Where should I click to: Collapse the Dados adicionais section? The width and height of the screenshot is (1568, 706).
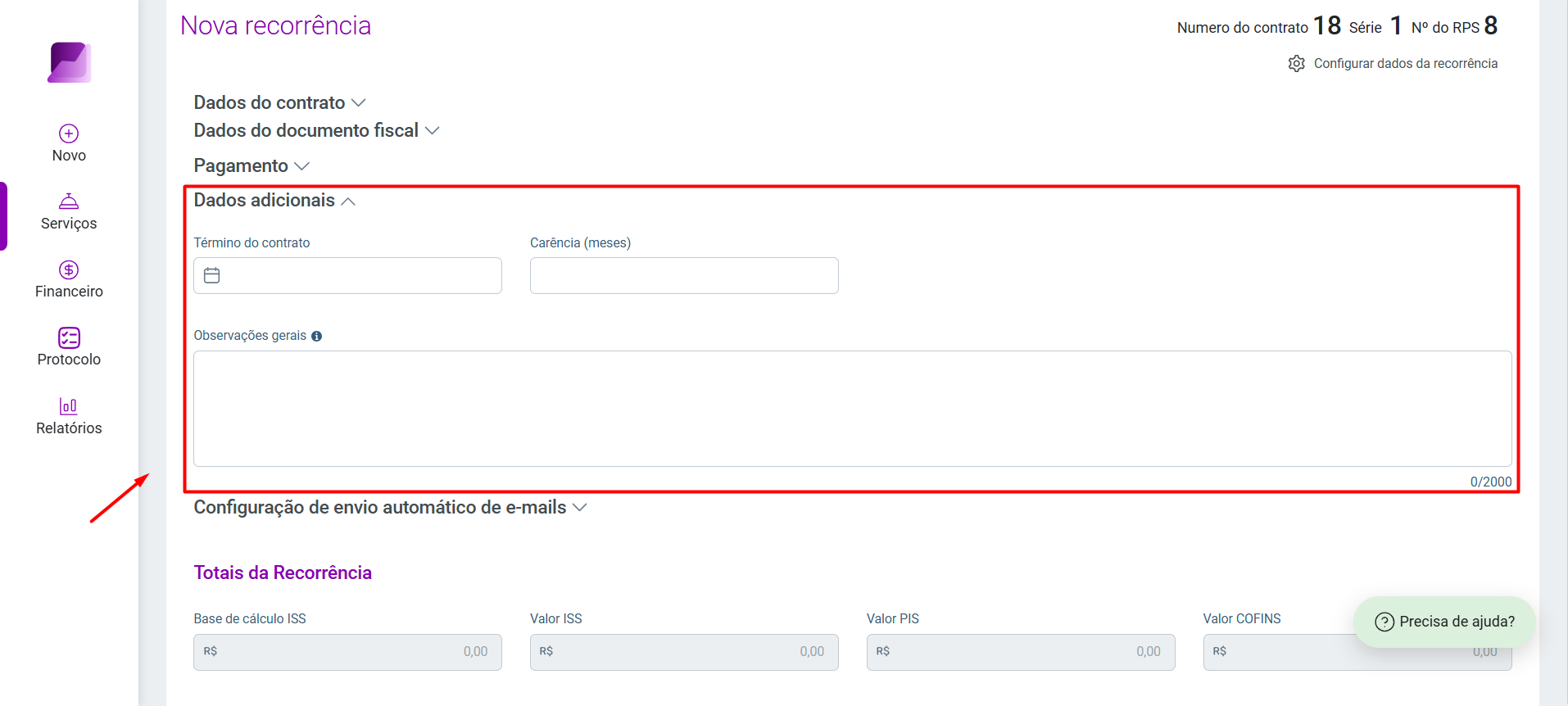[x=274, y=201]
